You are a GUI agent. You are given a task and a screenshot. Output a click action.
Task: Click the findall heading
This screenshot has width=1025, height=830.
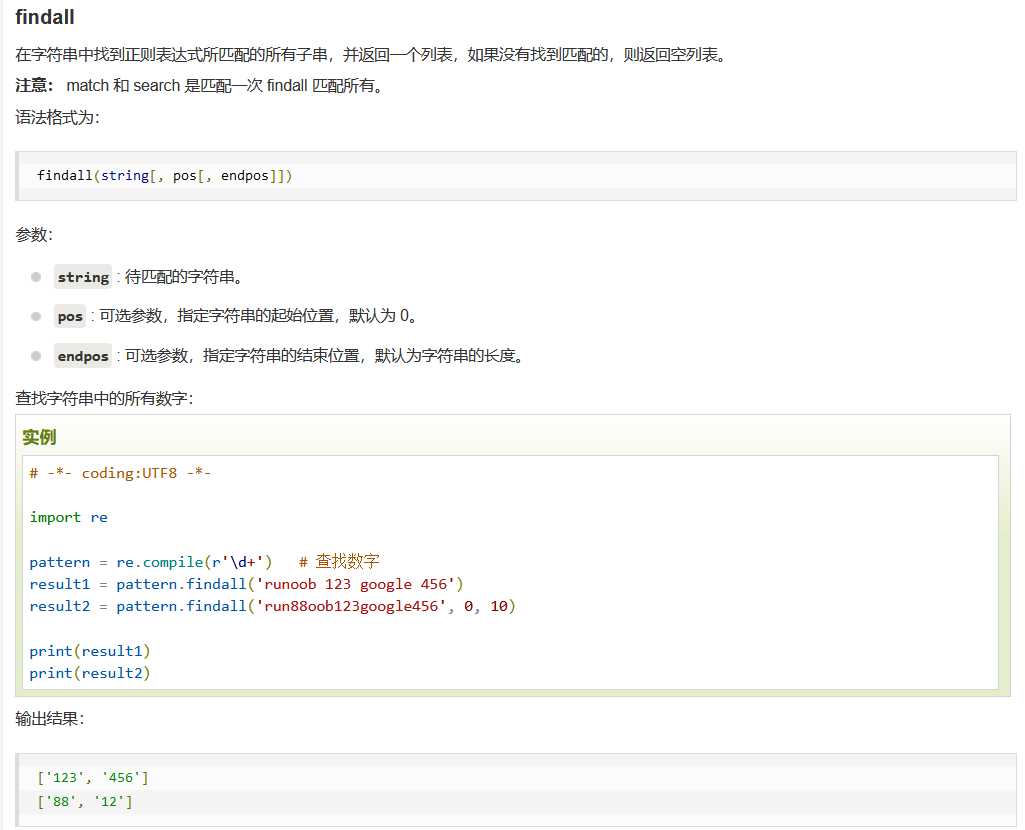pos(44,17)
